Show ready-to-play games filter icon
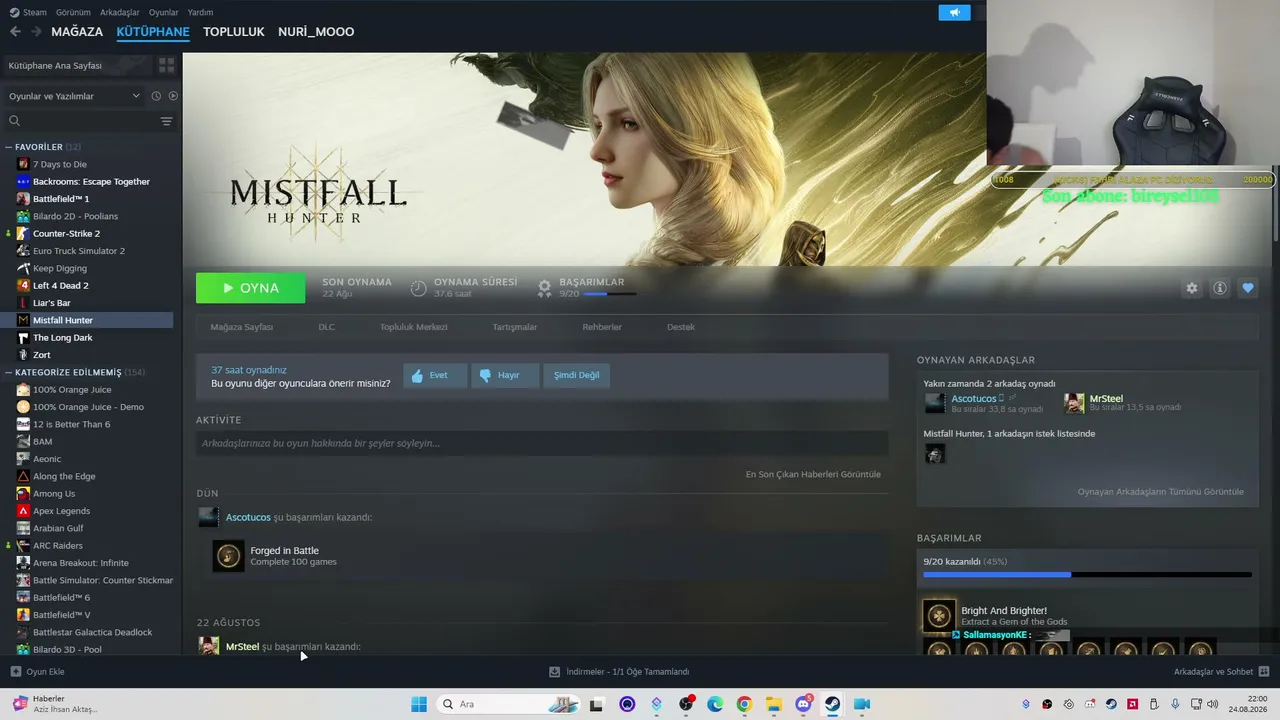 click(x=173, y=96)
